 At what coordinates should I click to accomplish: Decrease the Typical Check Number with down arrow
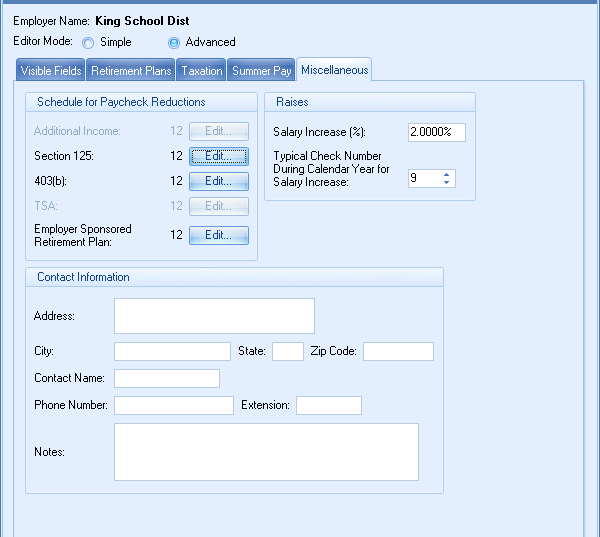pos(446,183)
